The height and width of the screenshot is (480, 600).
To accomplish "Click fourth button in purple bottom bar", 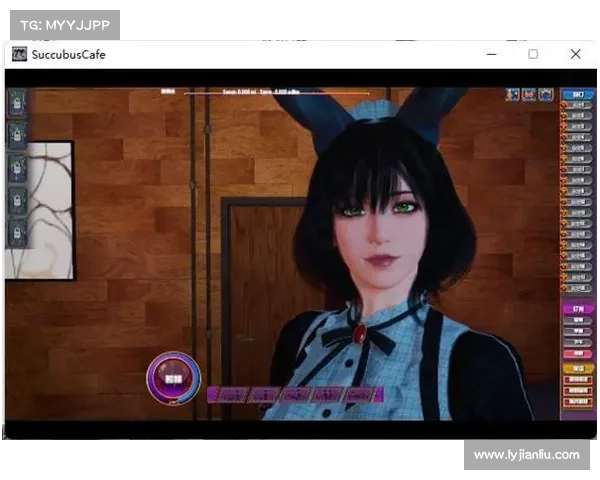I will [327, 395].
